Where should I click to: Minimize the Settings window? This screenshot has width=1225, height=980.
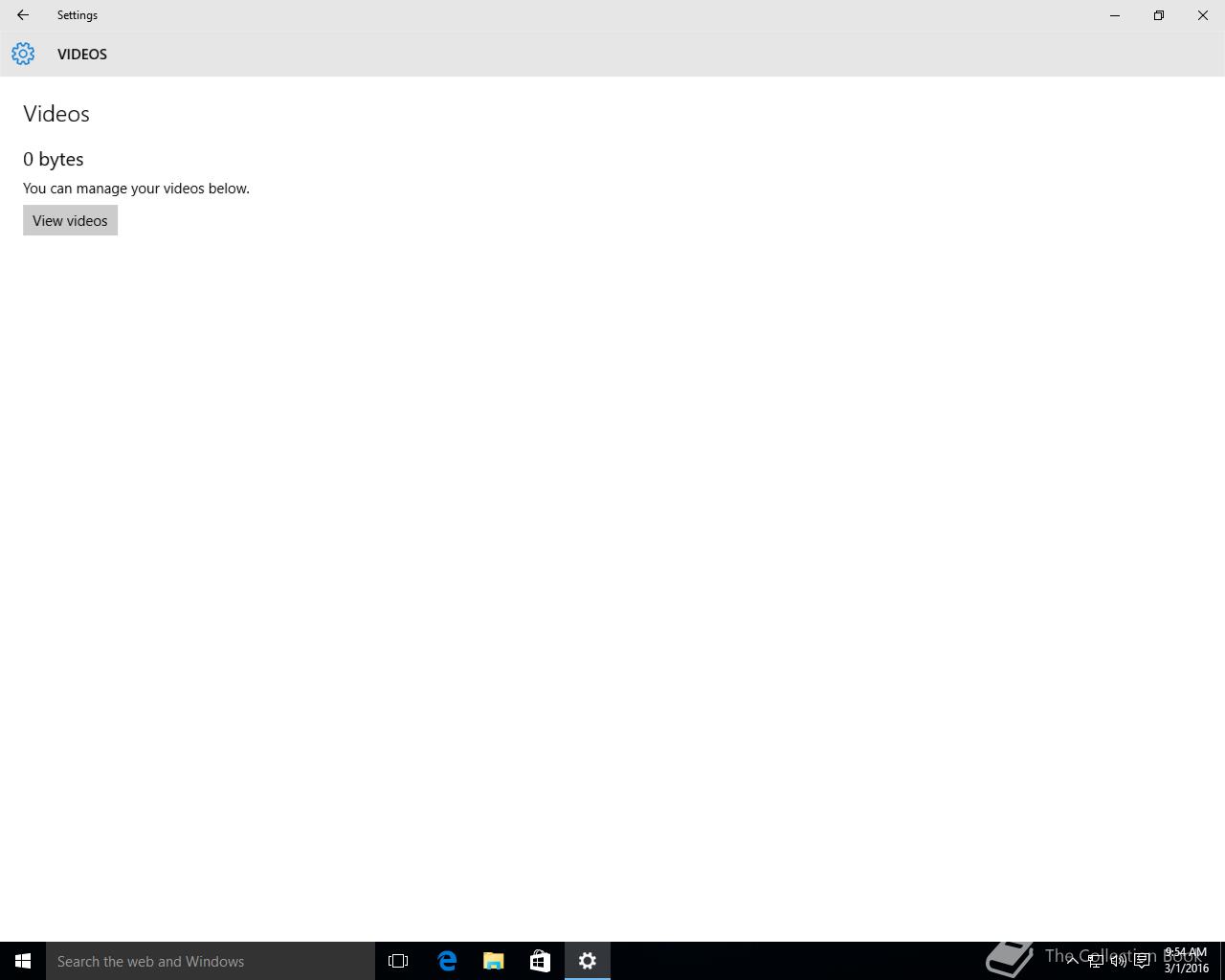pos(1115,15)
